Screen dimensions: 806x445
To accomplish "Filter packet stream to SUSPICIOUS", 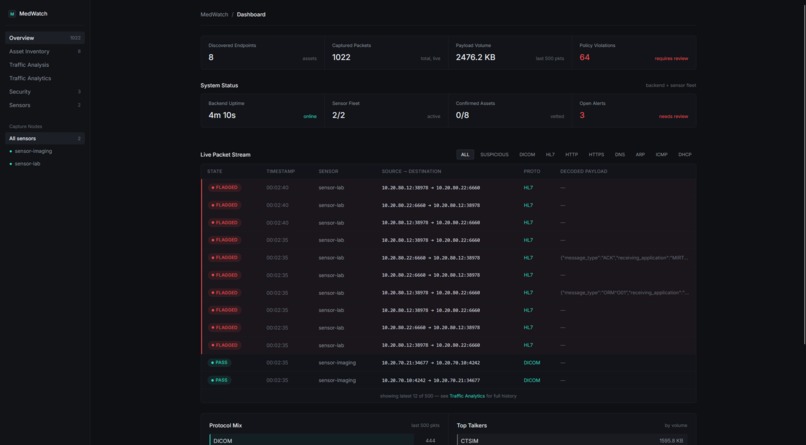I will pyautogui.click(x=494, y=155).
